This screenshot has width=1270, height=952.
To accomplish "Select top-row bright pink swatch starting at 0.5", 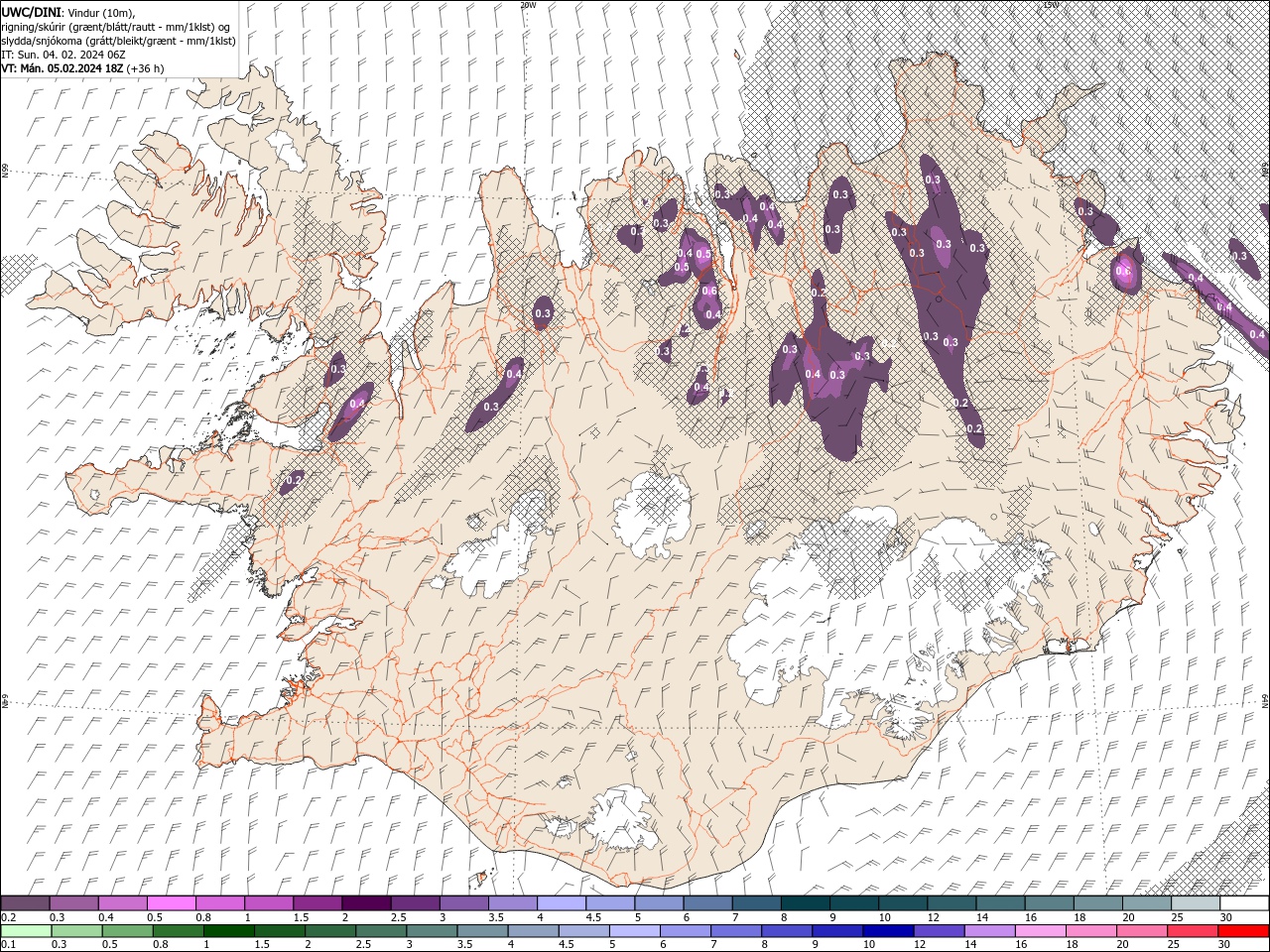I will 172,903.
